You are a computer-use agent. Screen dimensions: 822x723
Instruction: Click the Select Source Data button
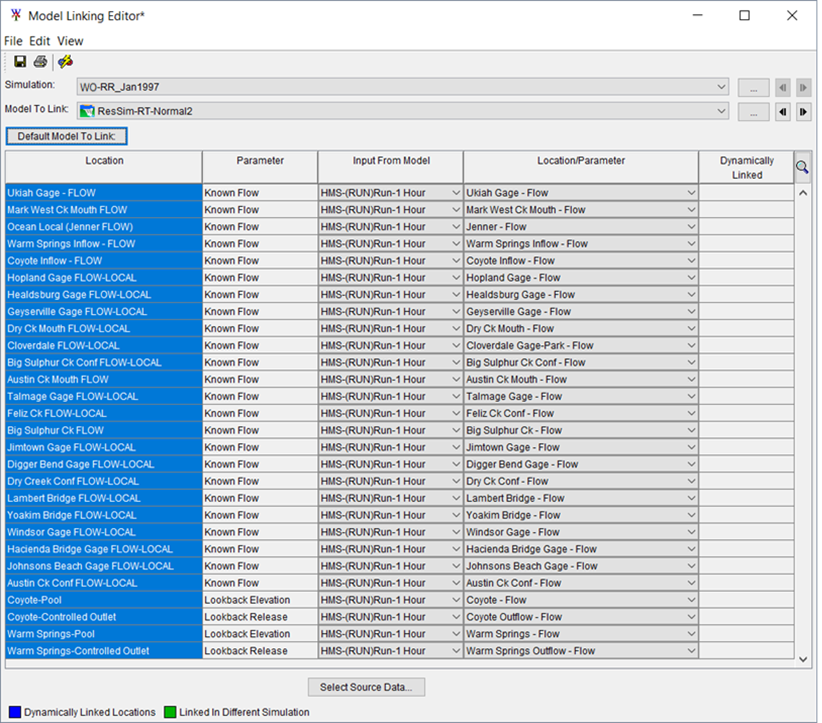coord(366,686)
